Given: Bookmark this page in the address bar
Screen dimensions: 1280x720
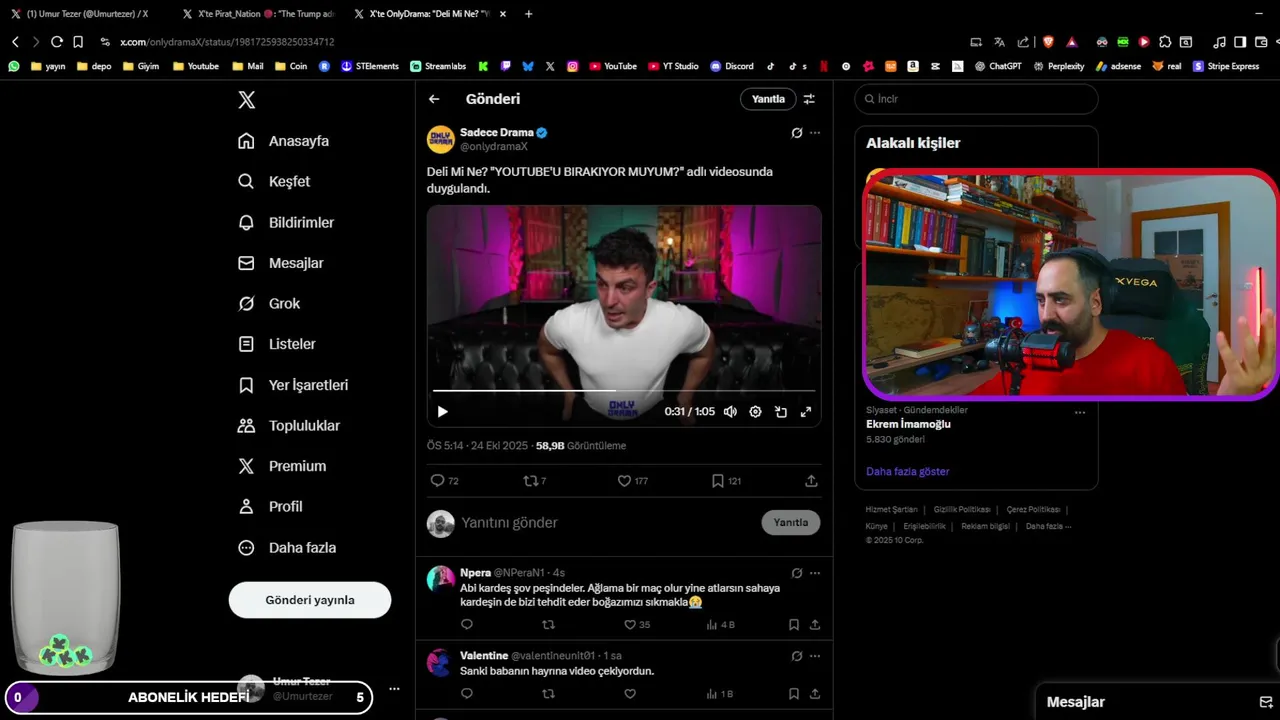Looking at the screenshot, I should tap(78, 42).
